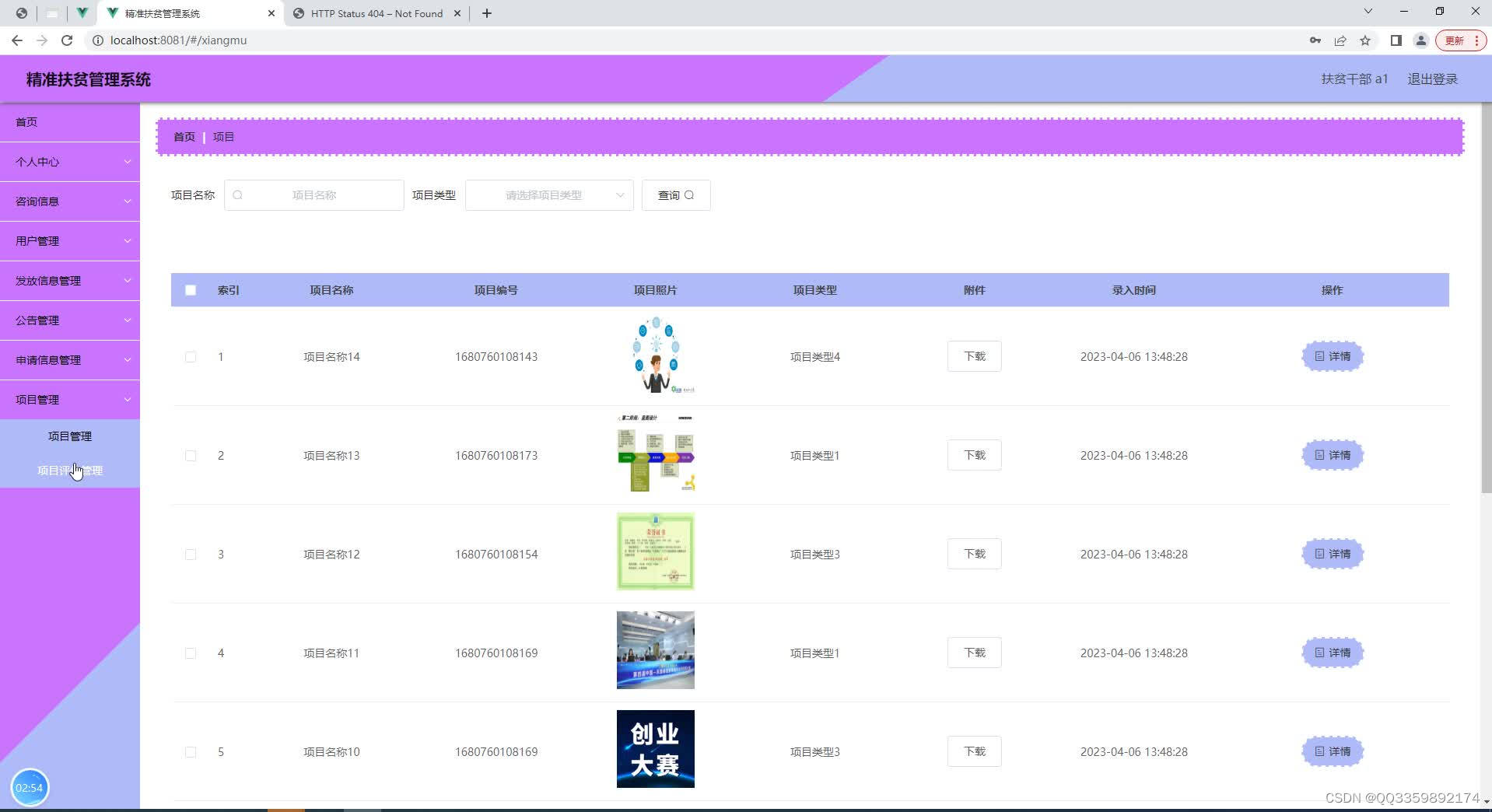Switch to the HTTP Status 404 tab
This screenshot has width=1492, height=812.
[x=377, y=13]
